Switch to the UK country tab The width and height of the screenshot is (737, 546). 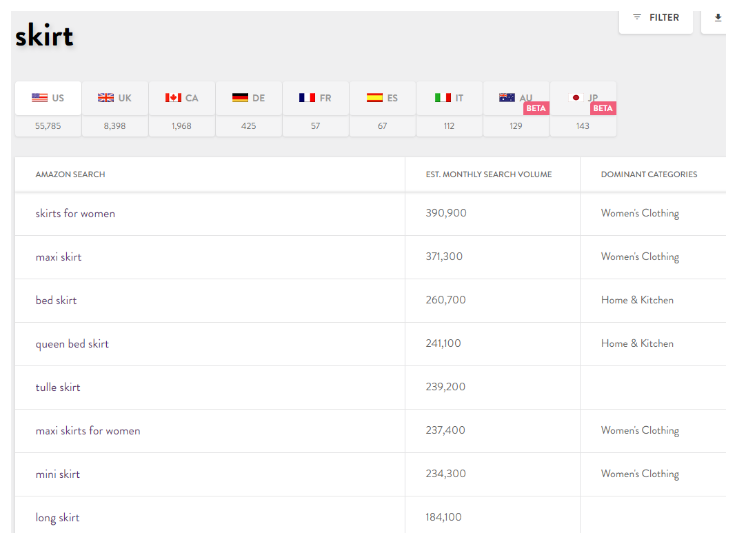[115, 98]
